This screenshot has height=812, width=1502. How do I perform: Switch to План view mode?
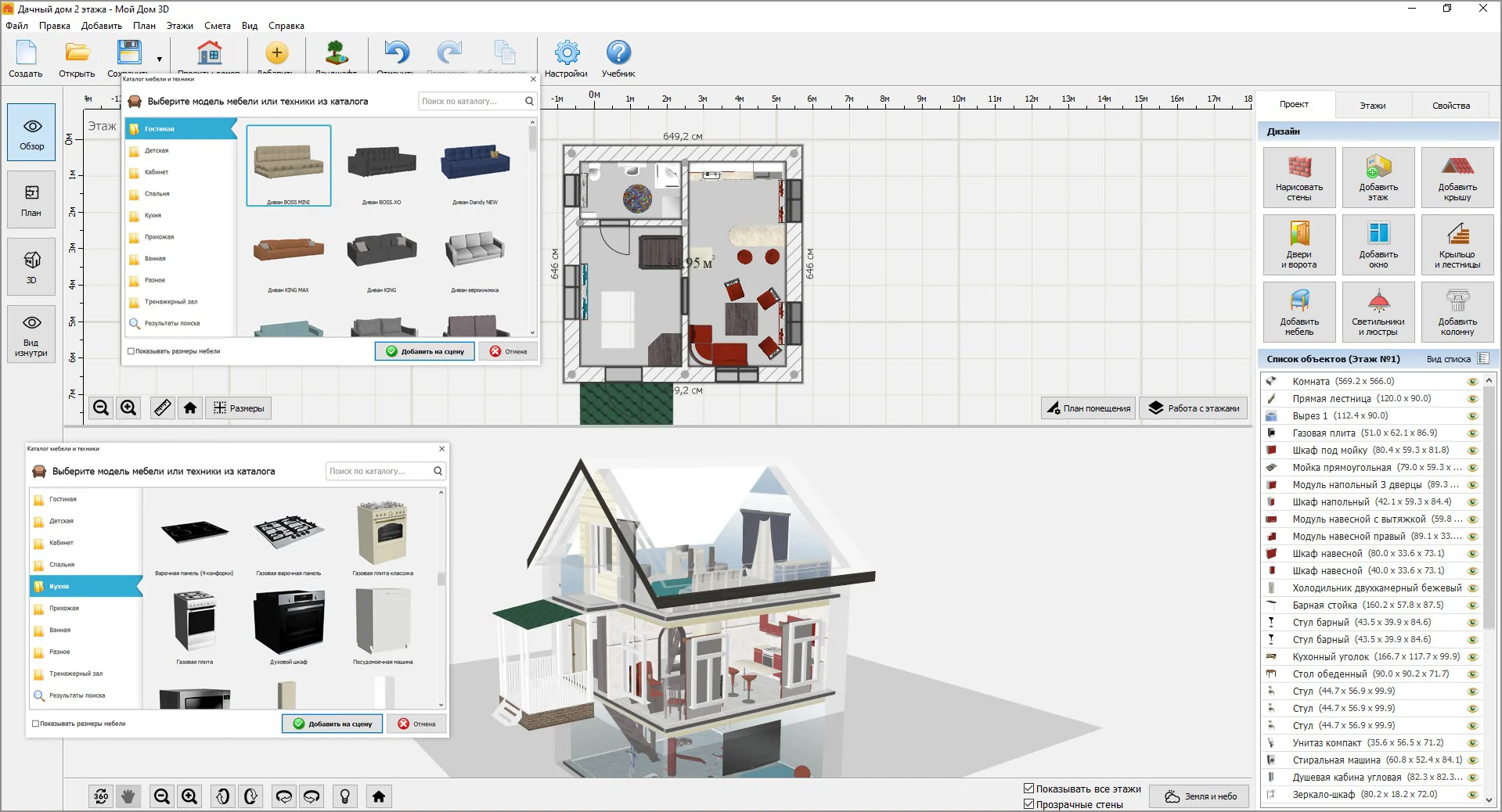pyautogui.click(x=31, y=199)
